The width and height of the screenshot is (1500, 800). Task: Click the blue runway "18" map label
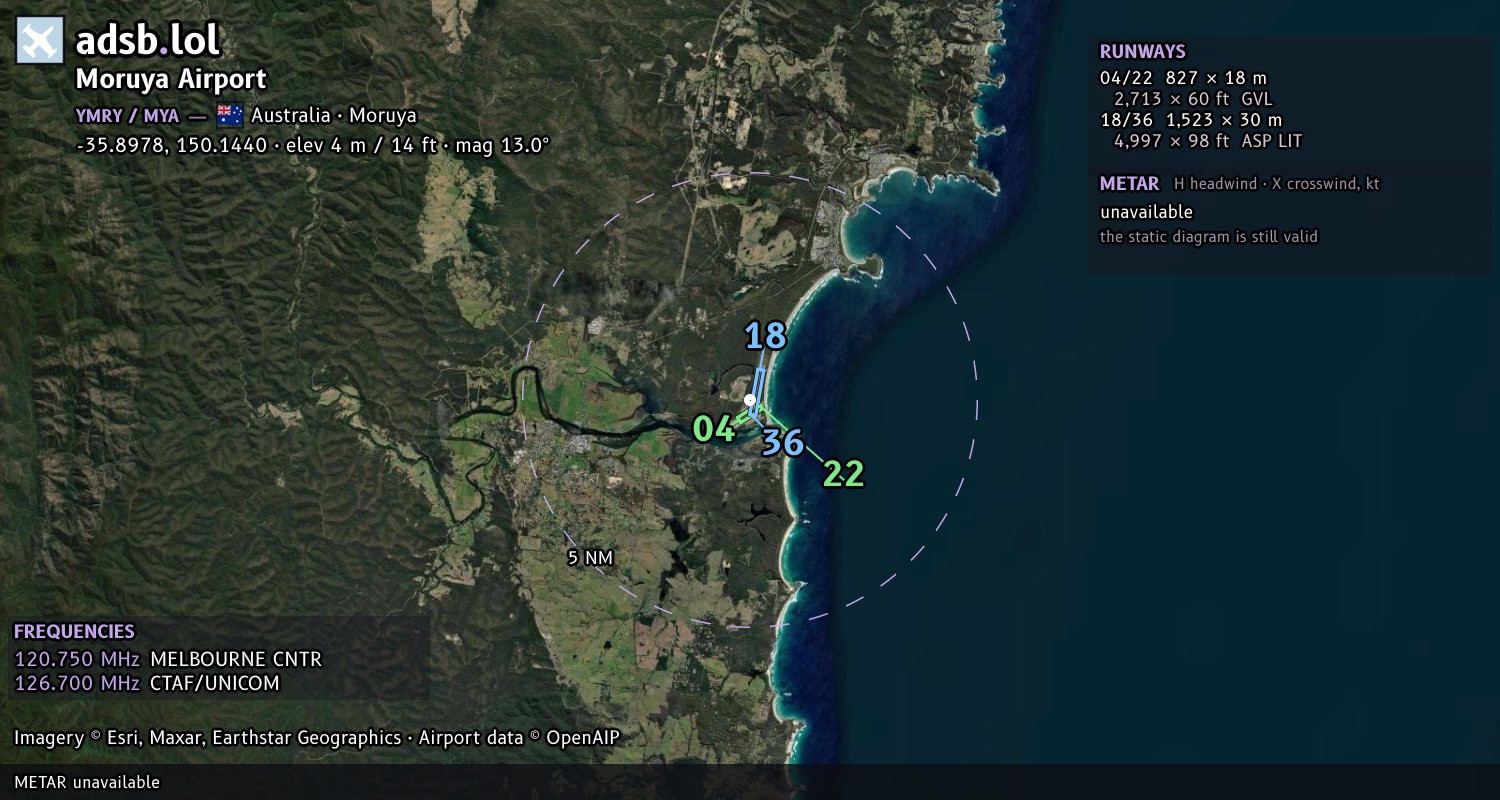pos(765,337)
